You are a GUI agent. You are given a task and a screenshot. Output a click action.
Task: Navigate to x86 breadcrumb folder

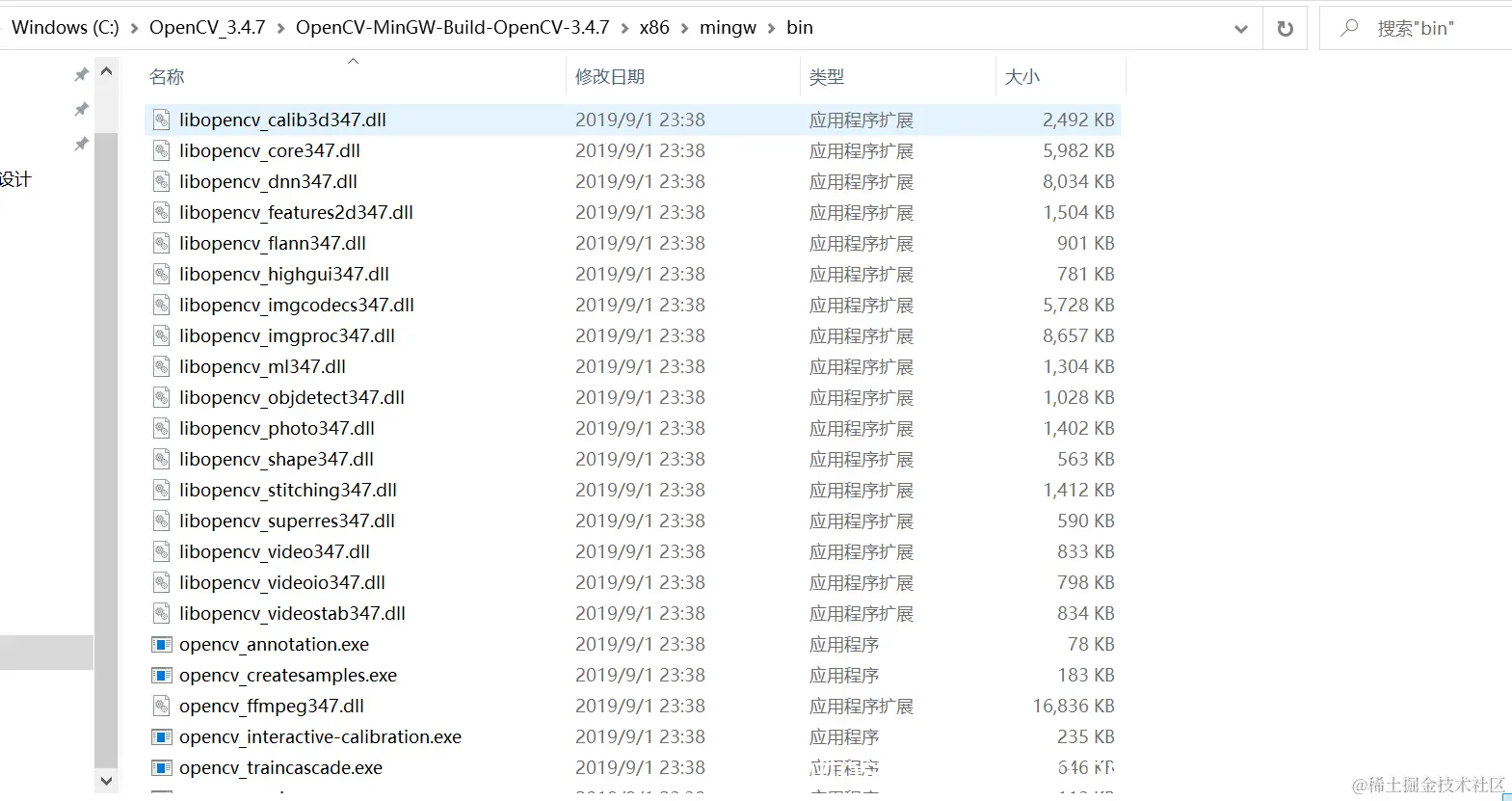[x=654, y=28]
